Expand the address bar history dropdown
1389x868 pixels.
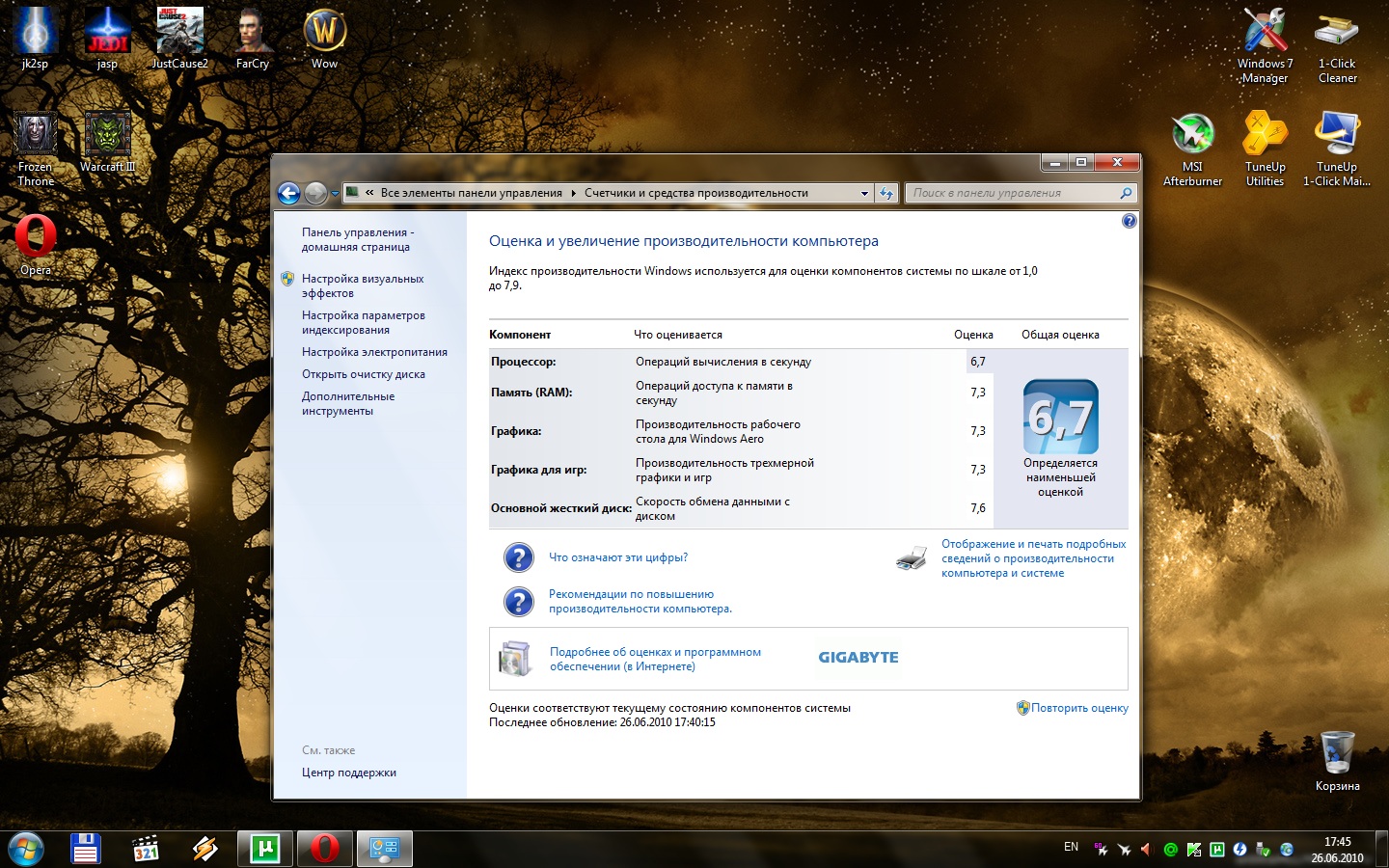864,193
